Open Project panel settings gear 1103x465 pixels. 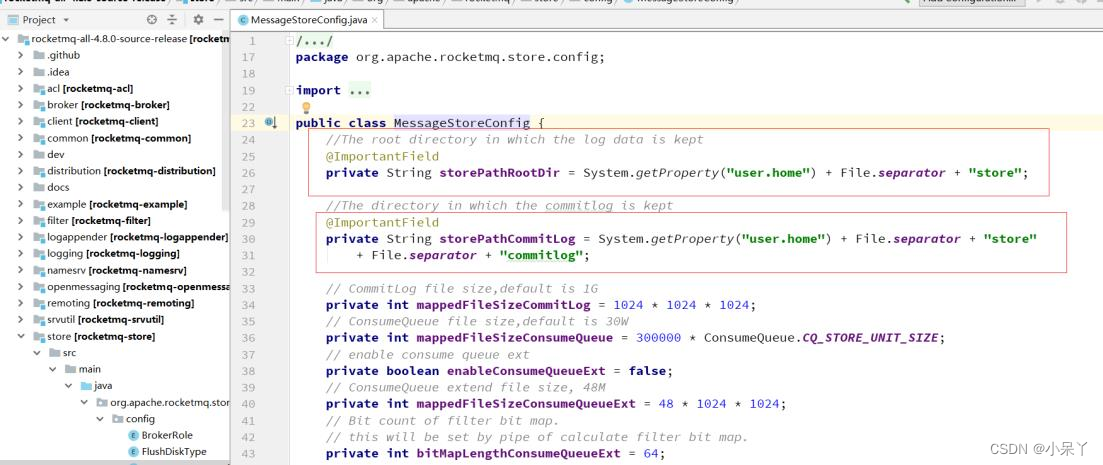click(x=198, y=20)
